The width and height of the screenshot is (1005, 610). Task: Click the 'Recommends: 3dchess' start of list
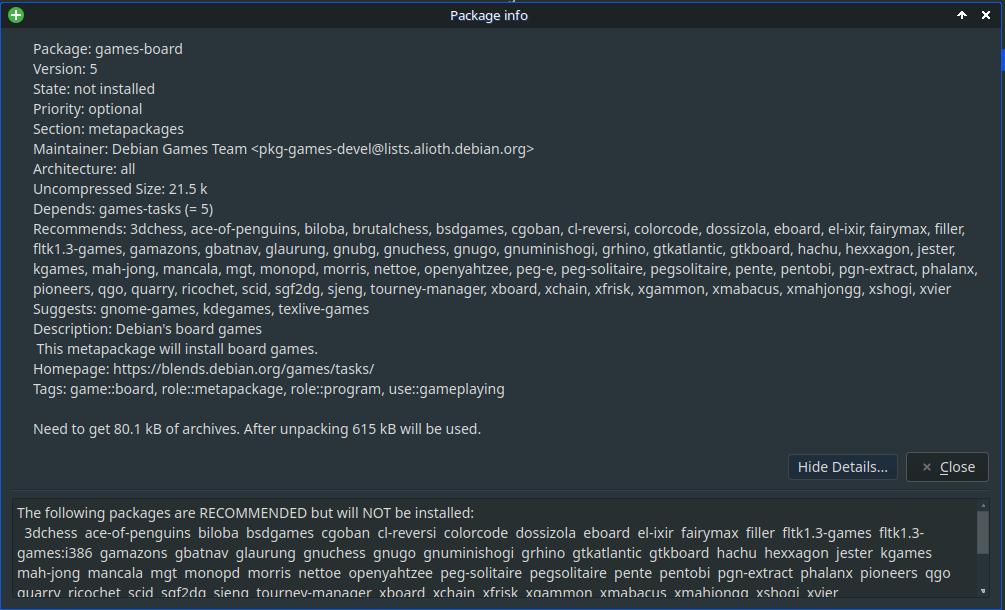[108, 229]
